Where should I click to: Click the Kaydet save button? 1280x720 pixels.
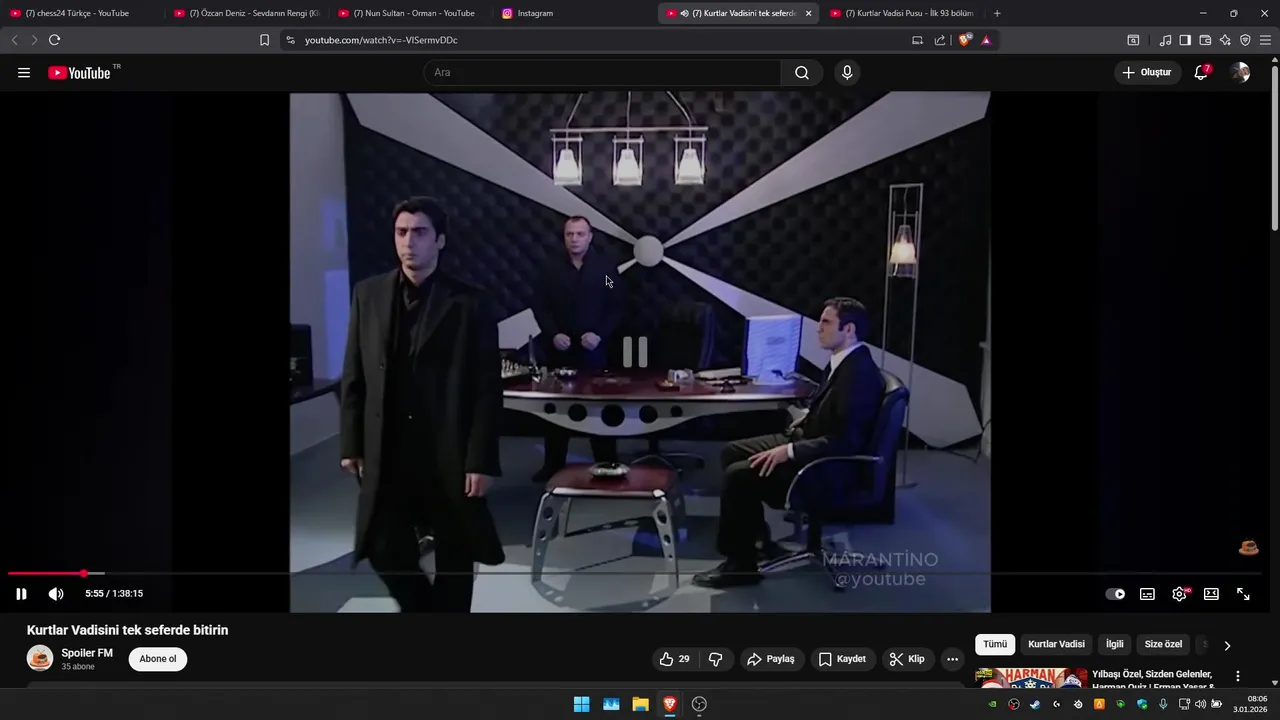click(842, 659)
